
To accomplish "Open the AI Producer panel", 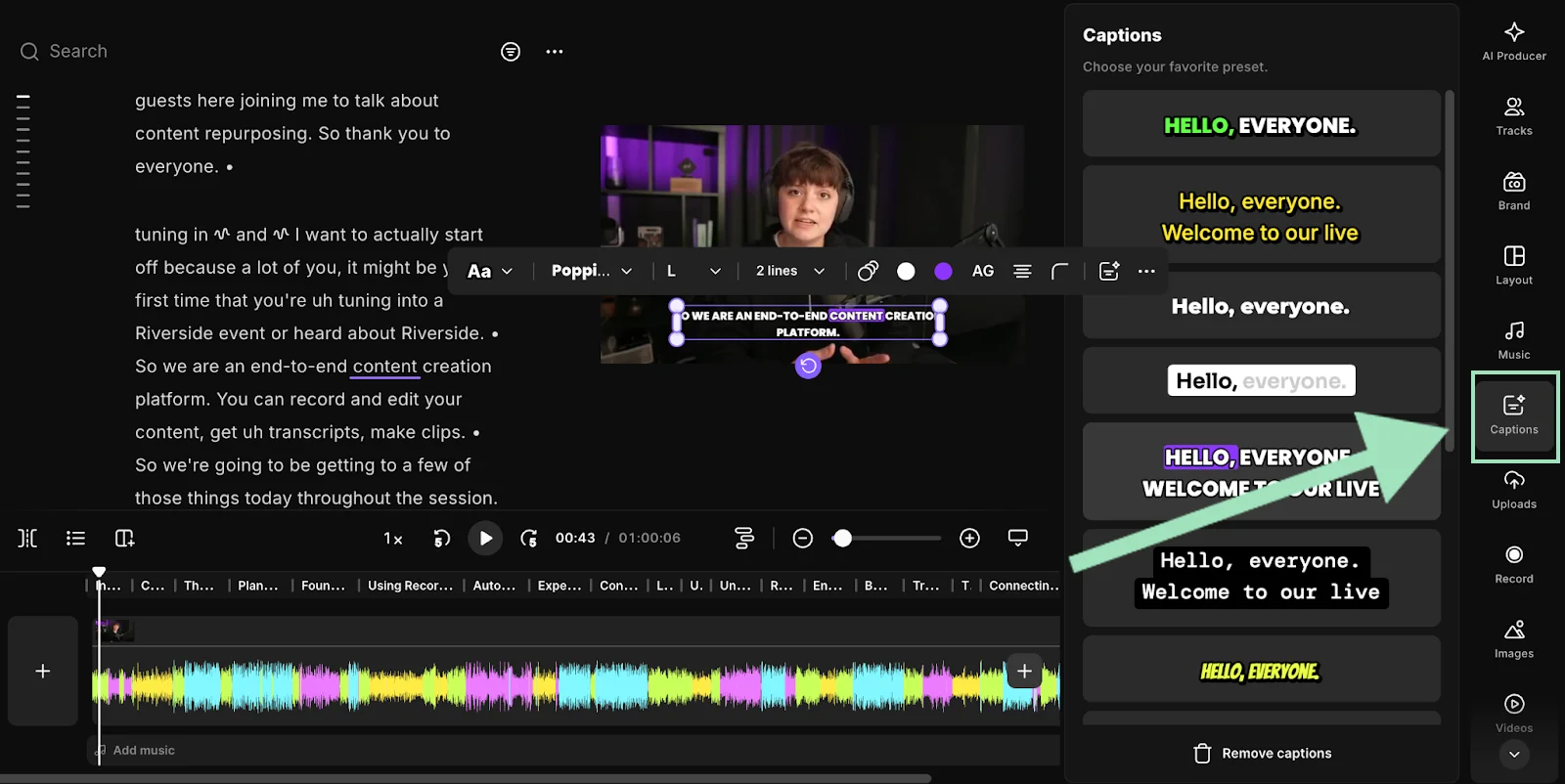I will pos(1514,41).
